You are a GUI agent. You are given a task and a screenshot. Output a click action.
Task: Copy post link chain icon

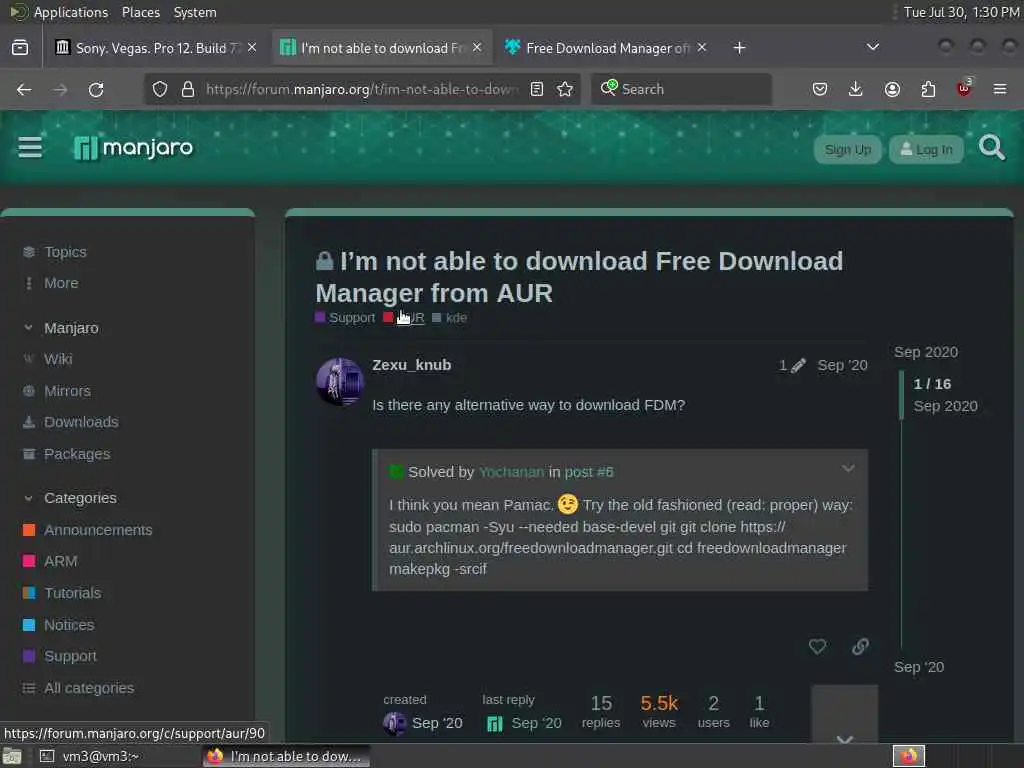coord(861,647)
